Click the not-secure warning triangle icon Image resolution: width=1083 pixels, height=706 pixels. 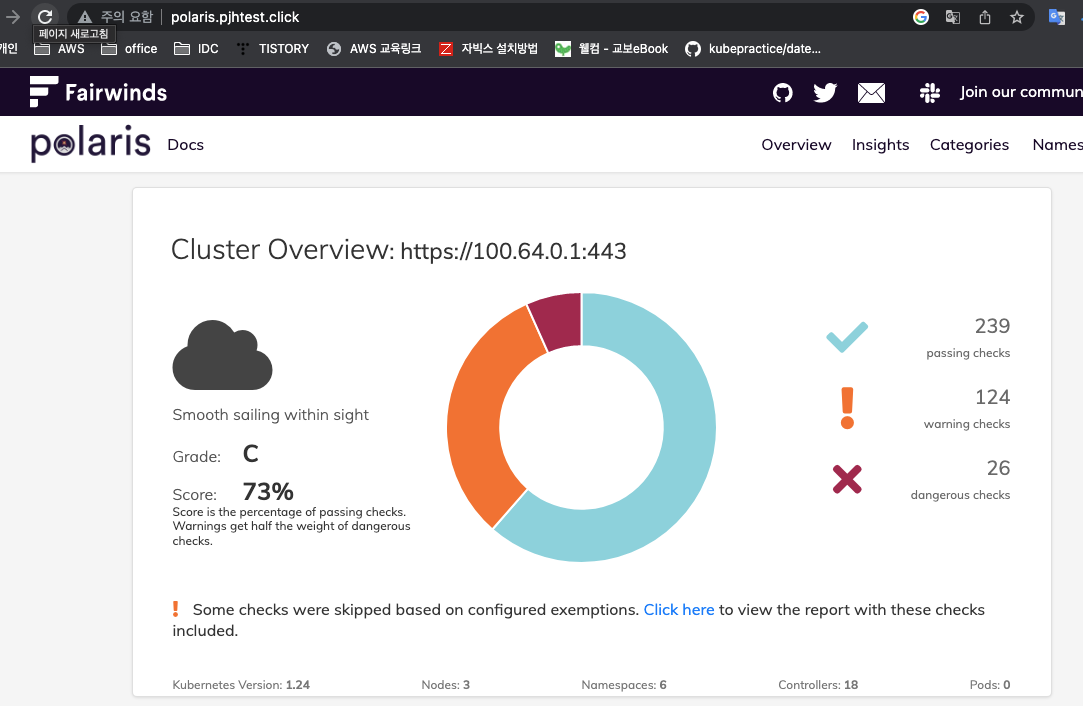(84, 17)
